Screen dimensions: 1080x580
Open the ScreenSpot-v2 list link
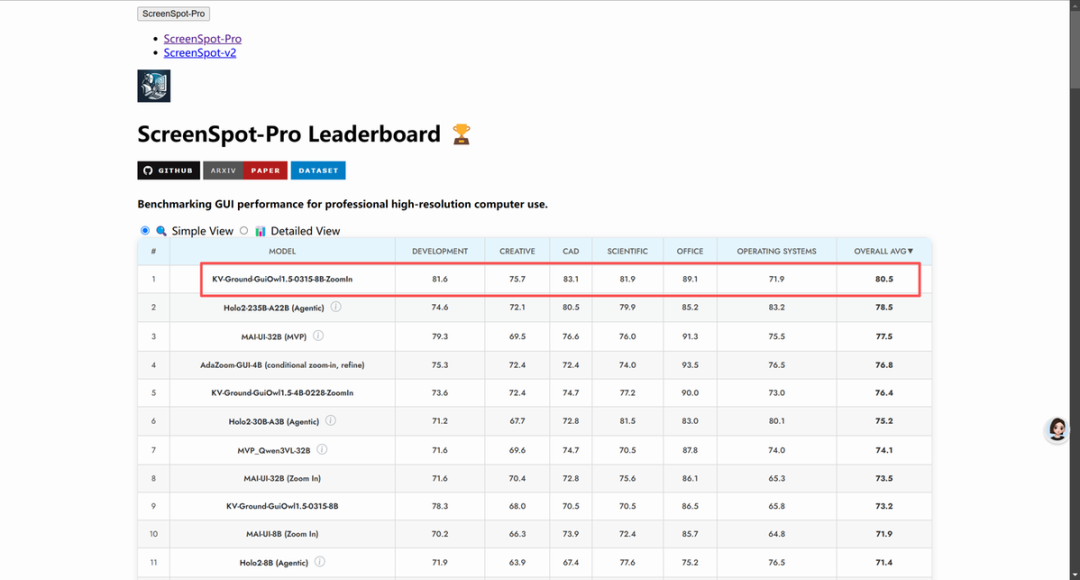[x=200, y=53]
